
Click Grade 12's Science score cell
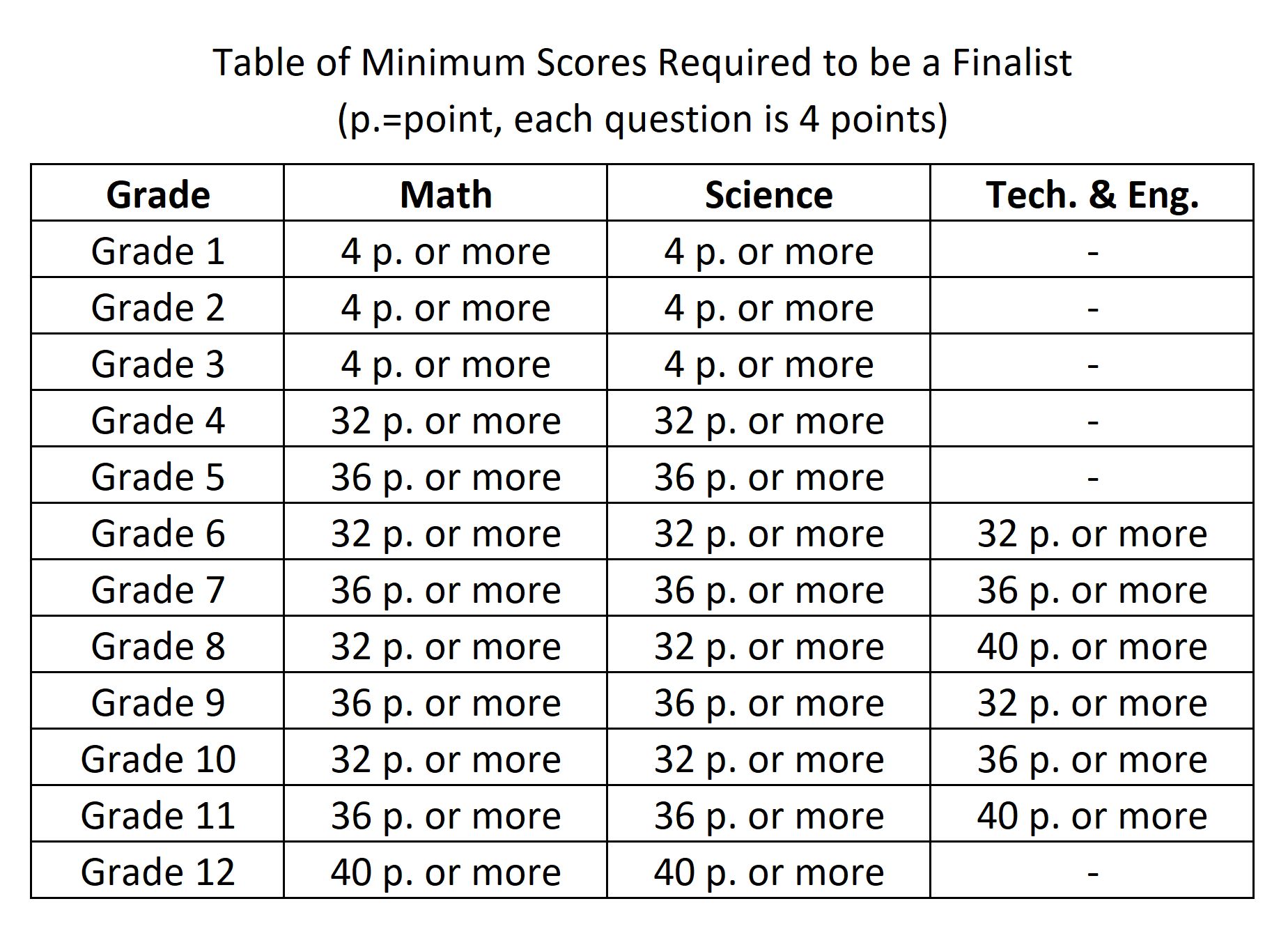pos(768,872)
